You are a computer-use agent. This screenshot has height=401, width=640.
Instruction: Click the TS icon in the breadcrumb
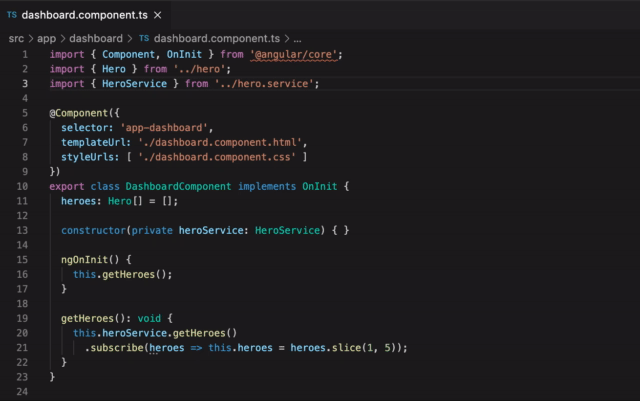click(x=144, y=38)
